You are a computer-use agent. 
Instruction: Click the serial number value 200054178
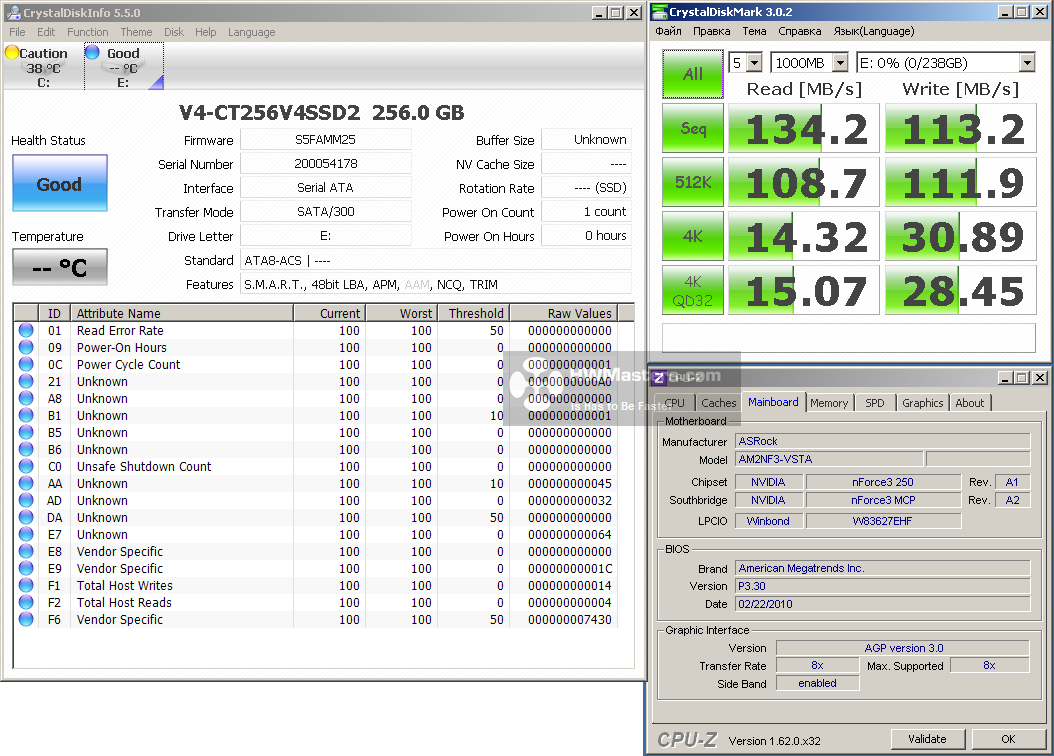(325, 163)
